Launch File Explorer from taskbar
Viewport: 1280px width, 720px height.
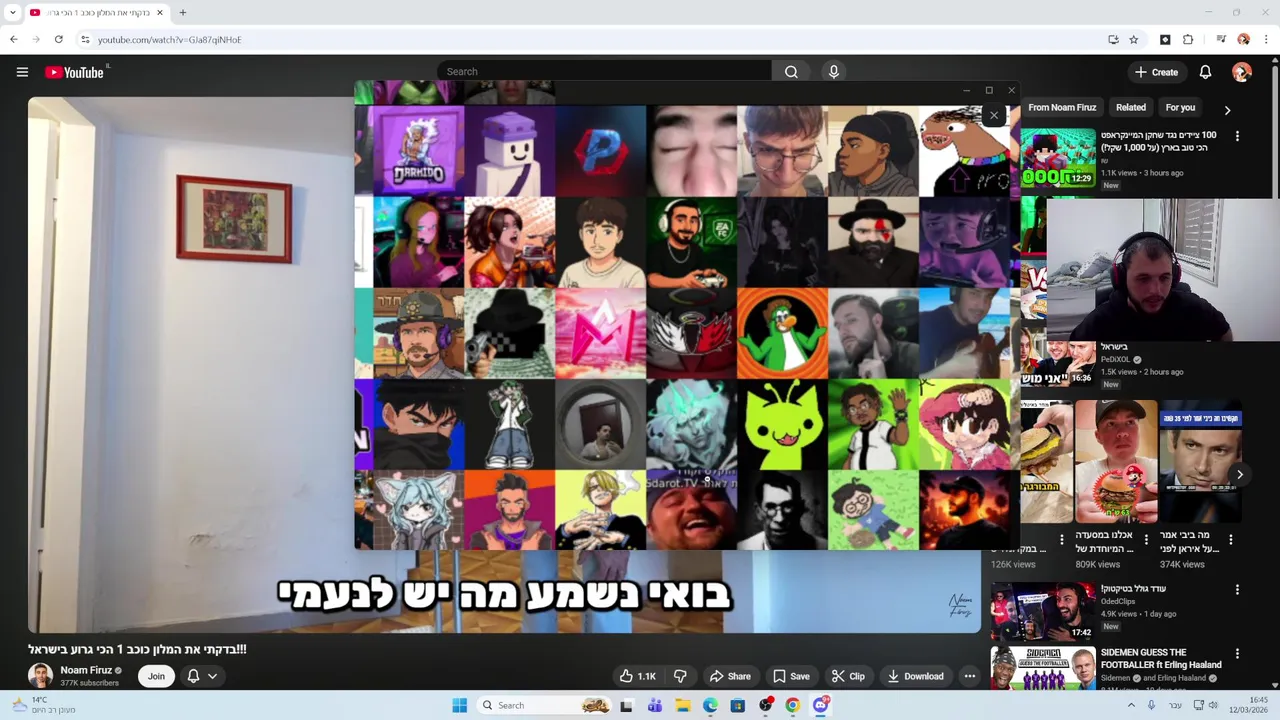682,705
